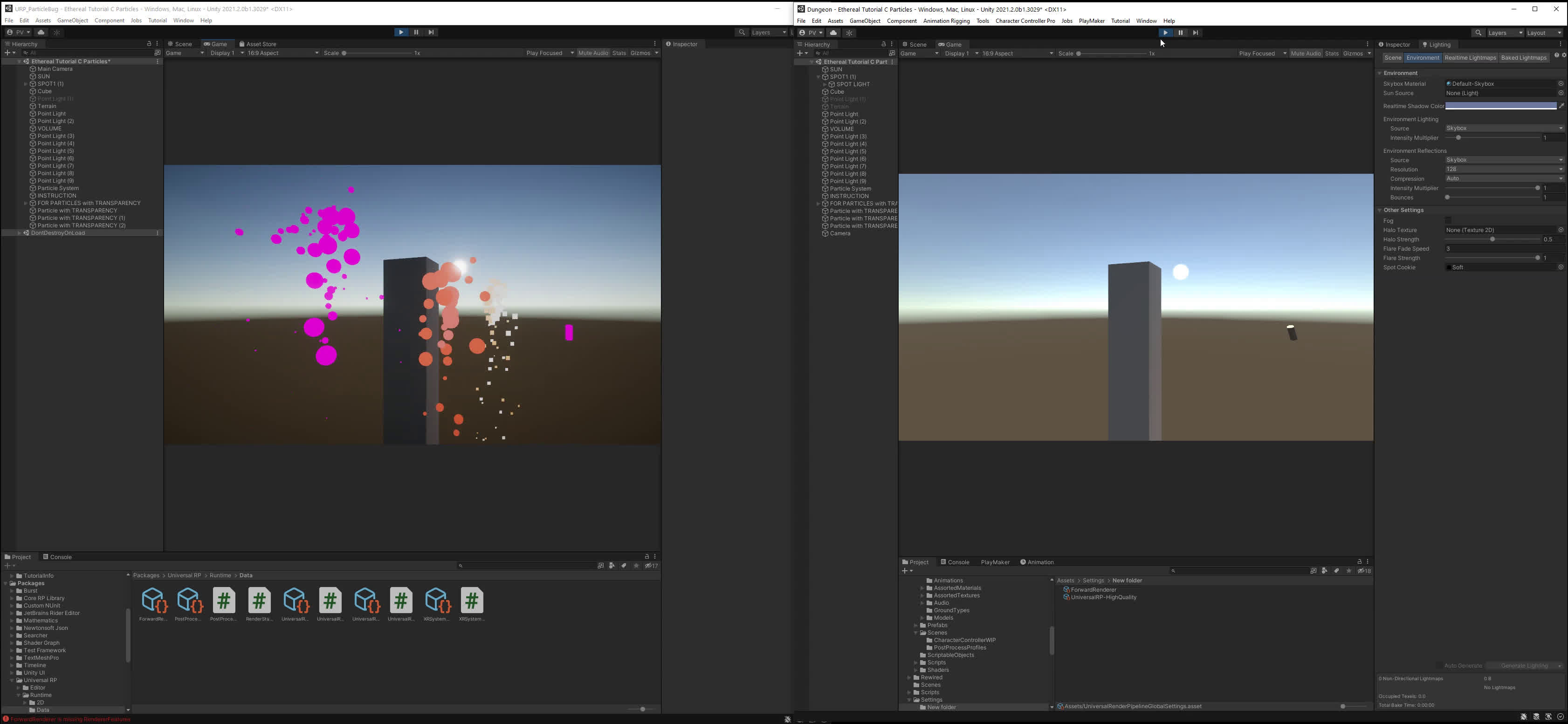Toggle Stats in Dungeon Game view
The image size is (1568, 724).
click(1332, 54)
